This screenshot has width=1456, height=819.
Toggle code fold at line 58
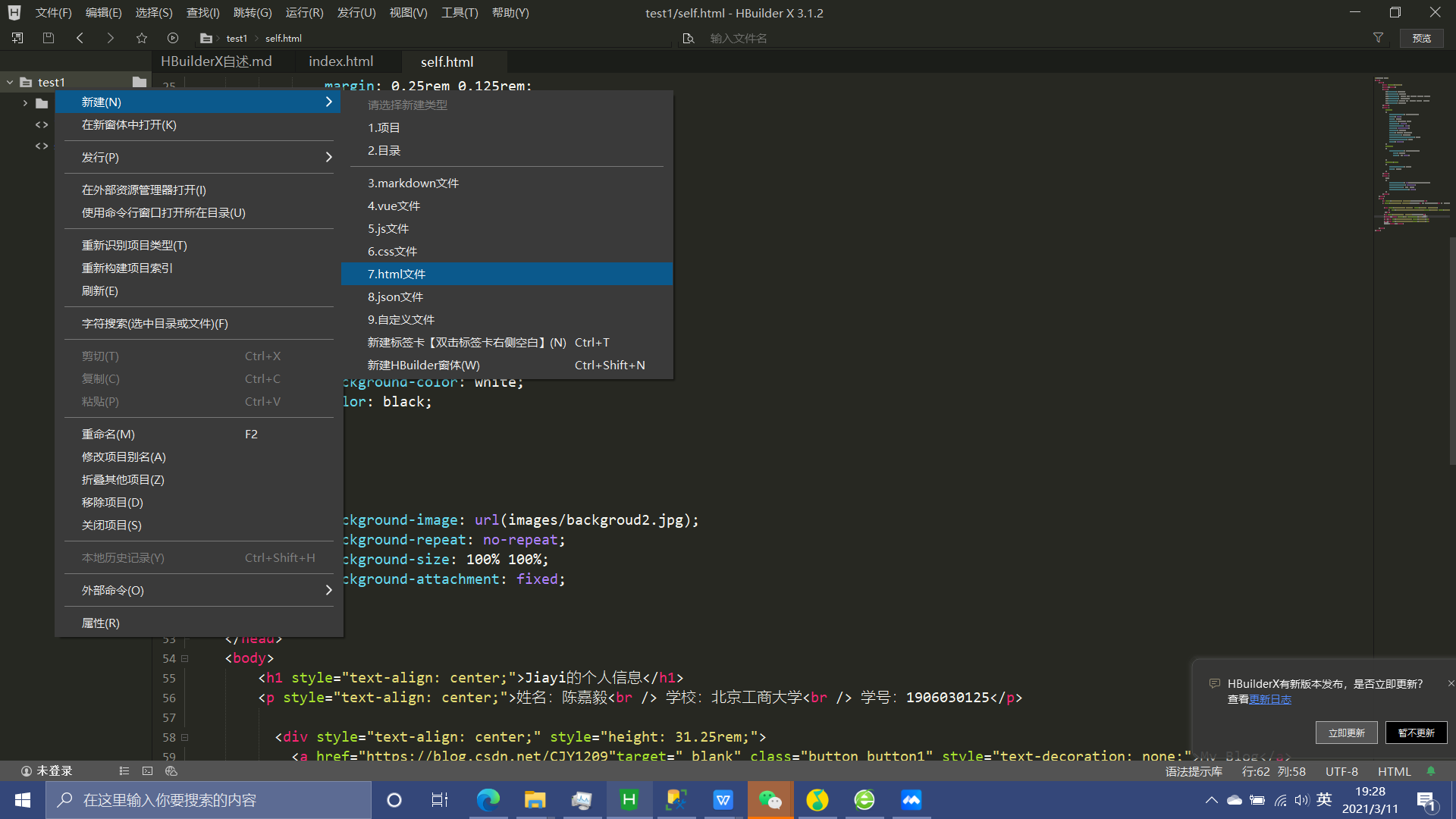pos(184,737)
